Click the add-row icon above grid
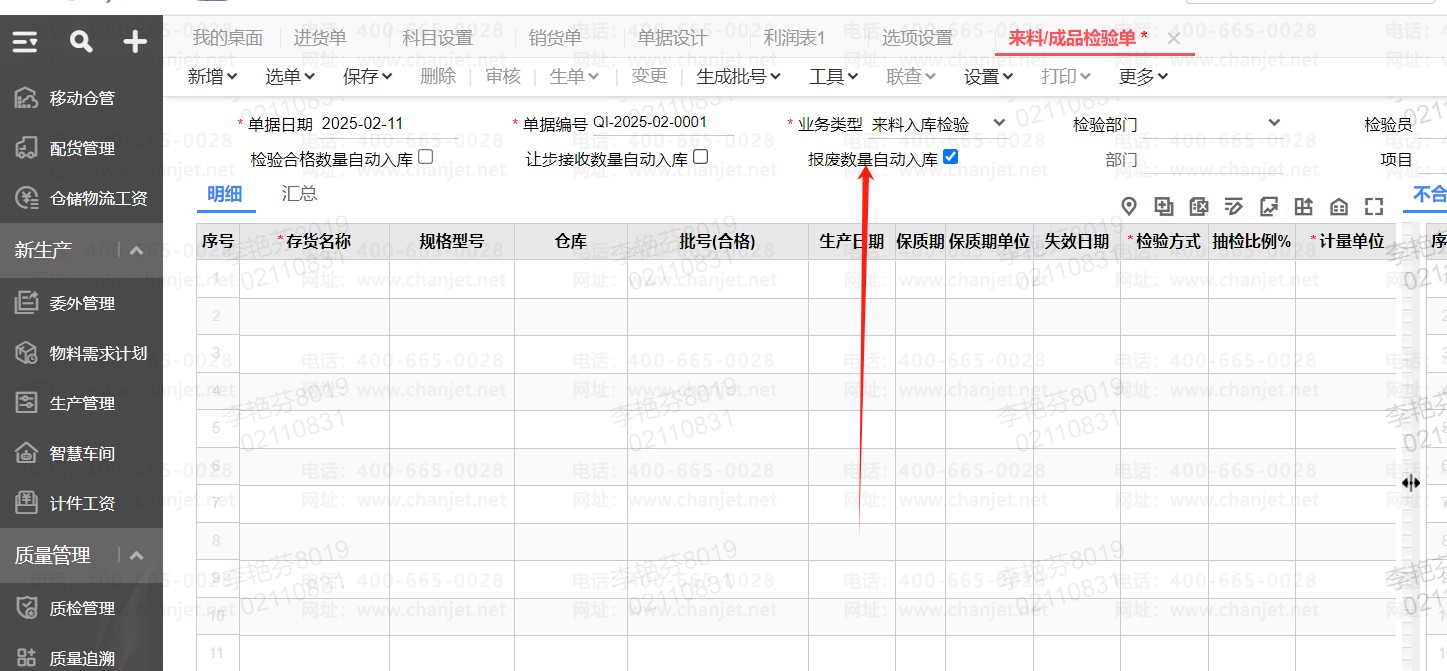This screenshot has height=671, width=1447. point(1164,207)
